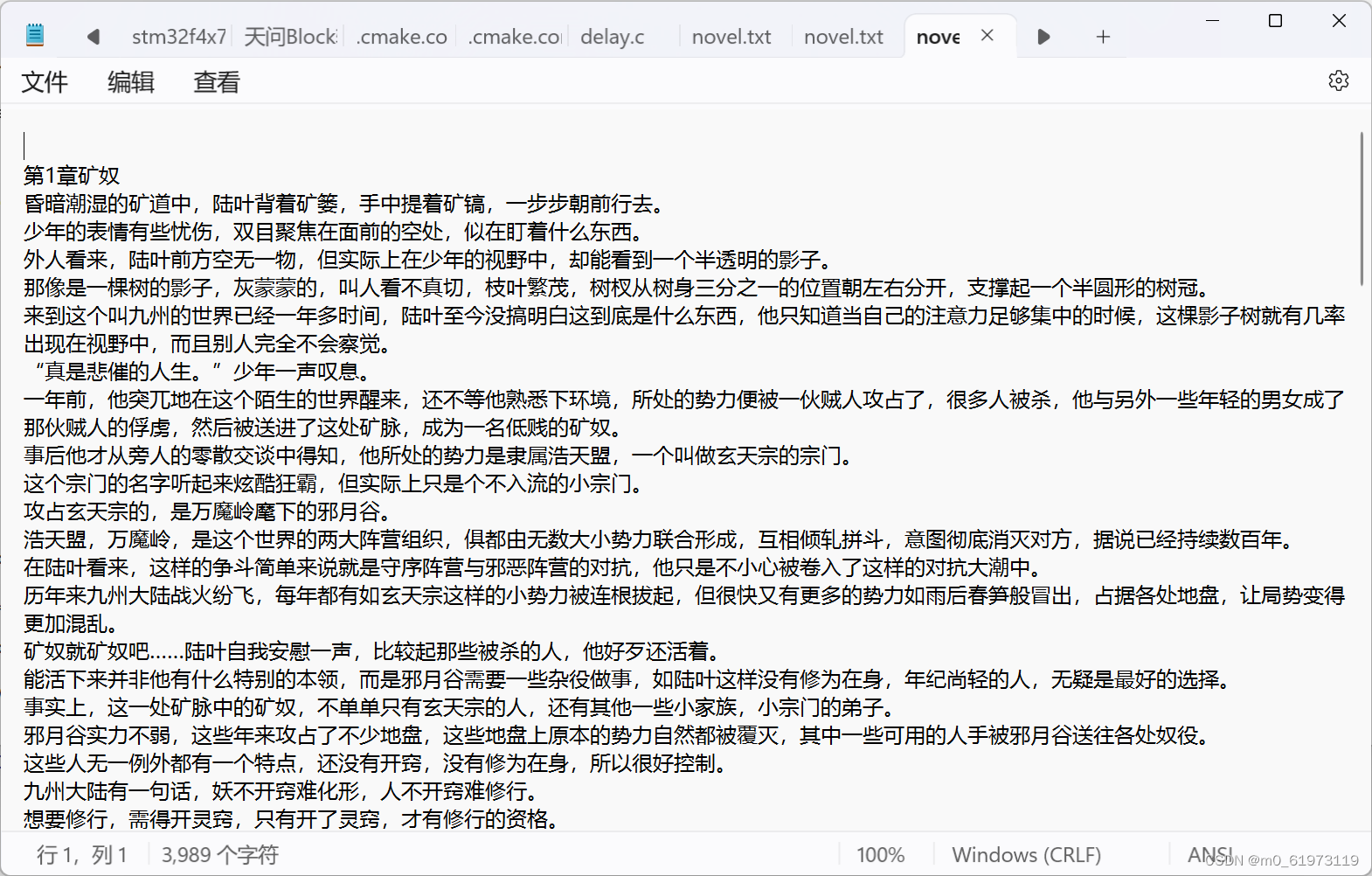Open the first .cmake.co tab
The height and width of the screenshot is (876, 1372).
402,37
